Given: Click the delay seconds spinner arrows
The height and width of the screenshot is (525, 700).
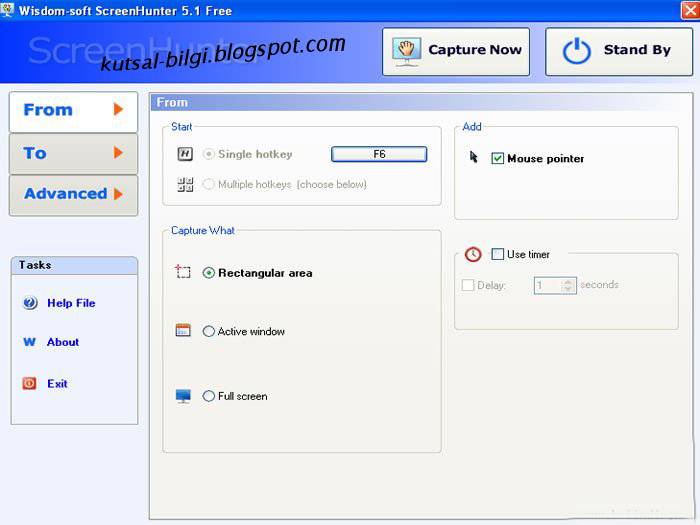Looking at the screenshot, I should click(x=568, y=285).
